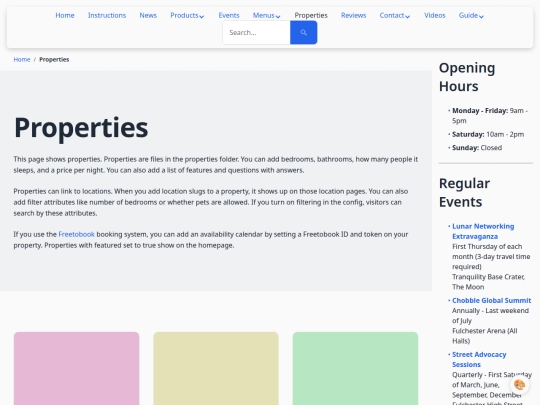This screenshot has height=405, width=540.
Task: Go to Home in the navigation bar
Action: pyautogui.click(x=65, y=15)
